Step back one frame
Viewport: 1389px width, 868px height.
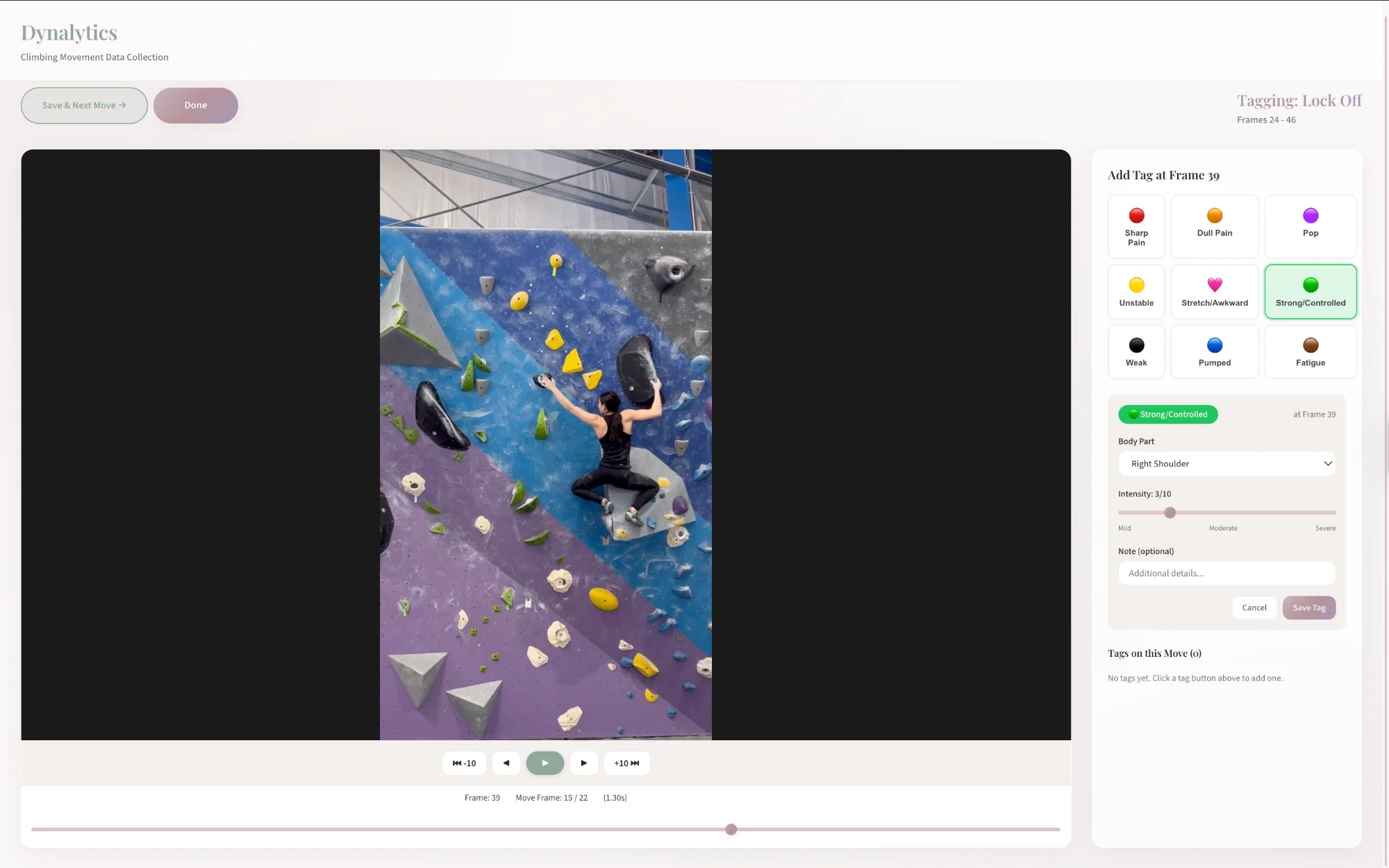click(x=506, y=763)
